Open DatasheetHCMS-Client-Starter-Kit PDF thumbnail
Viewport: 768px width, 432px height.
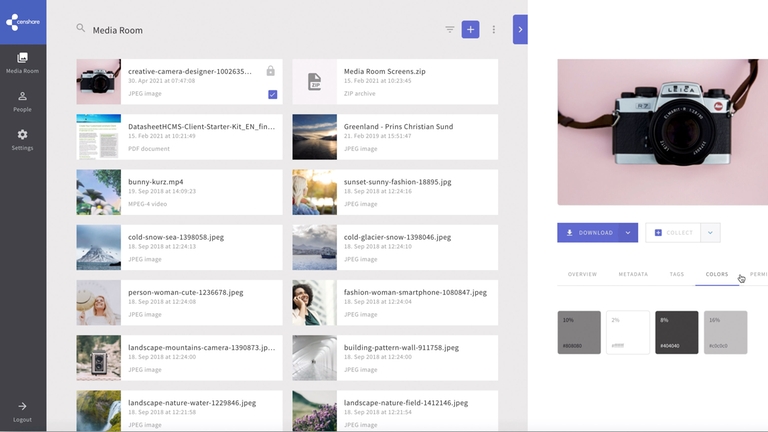98,137
